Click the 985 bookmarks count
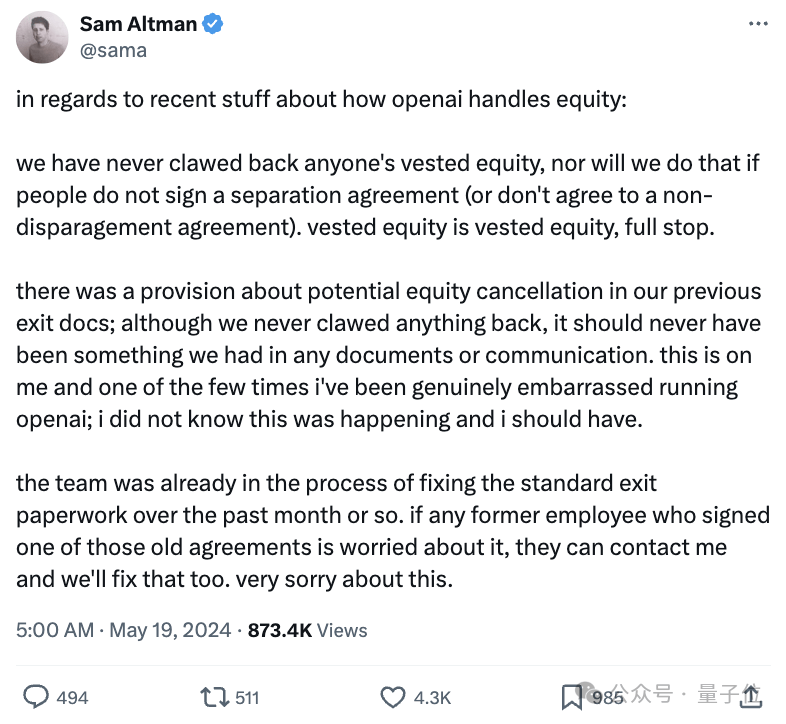The image size is (786, 724). tap(604, 697)
